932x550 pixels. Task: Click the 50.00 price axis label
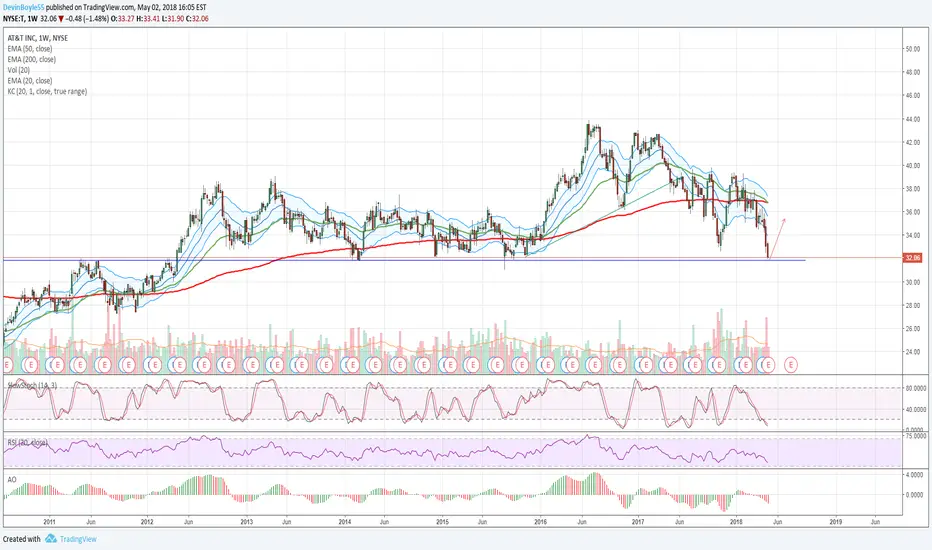coord(912,49)
